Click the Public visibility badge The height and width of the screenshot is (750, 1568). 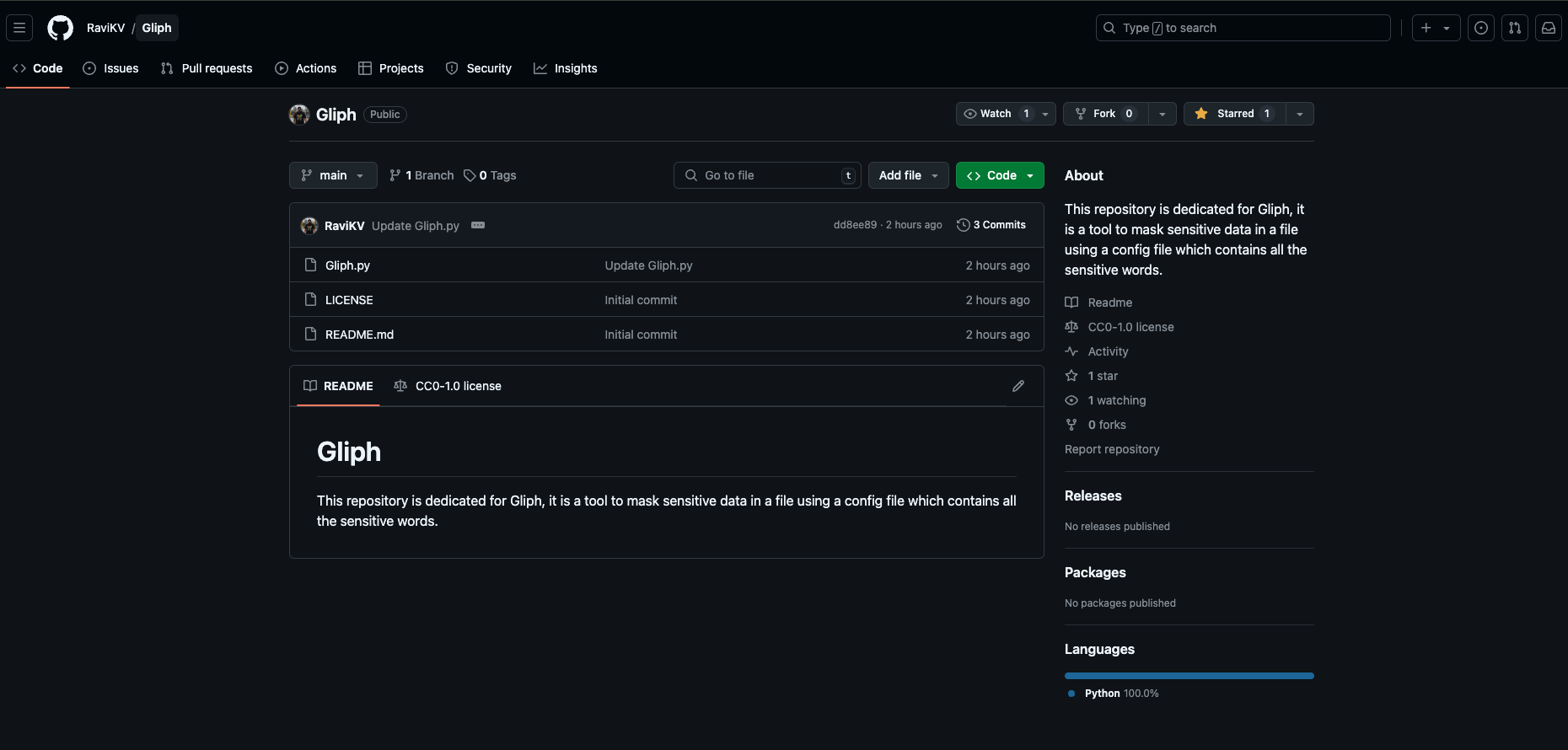385,115
